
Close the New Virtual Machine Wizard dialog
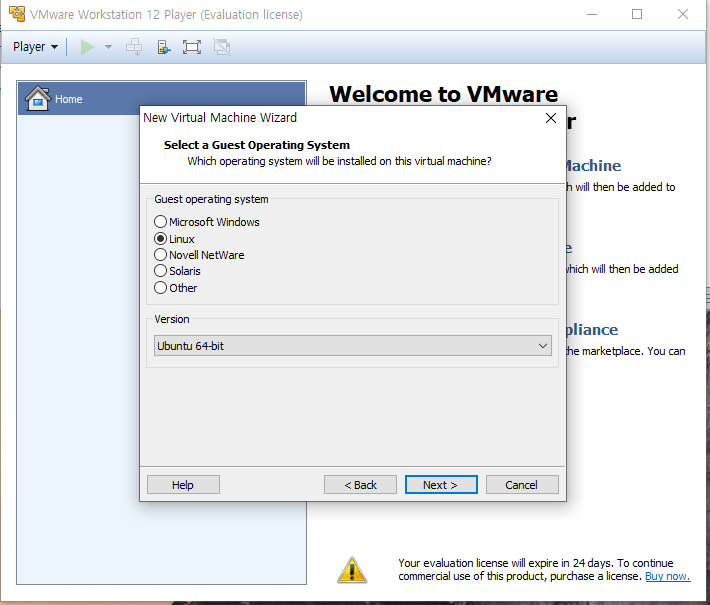pyautogui.click(x=551, y=118)
